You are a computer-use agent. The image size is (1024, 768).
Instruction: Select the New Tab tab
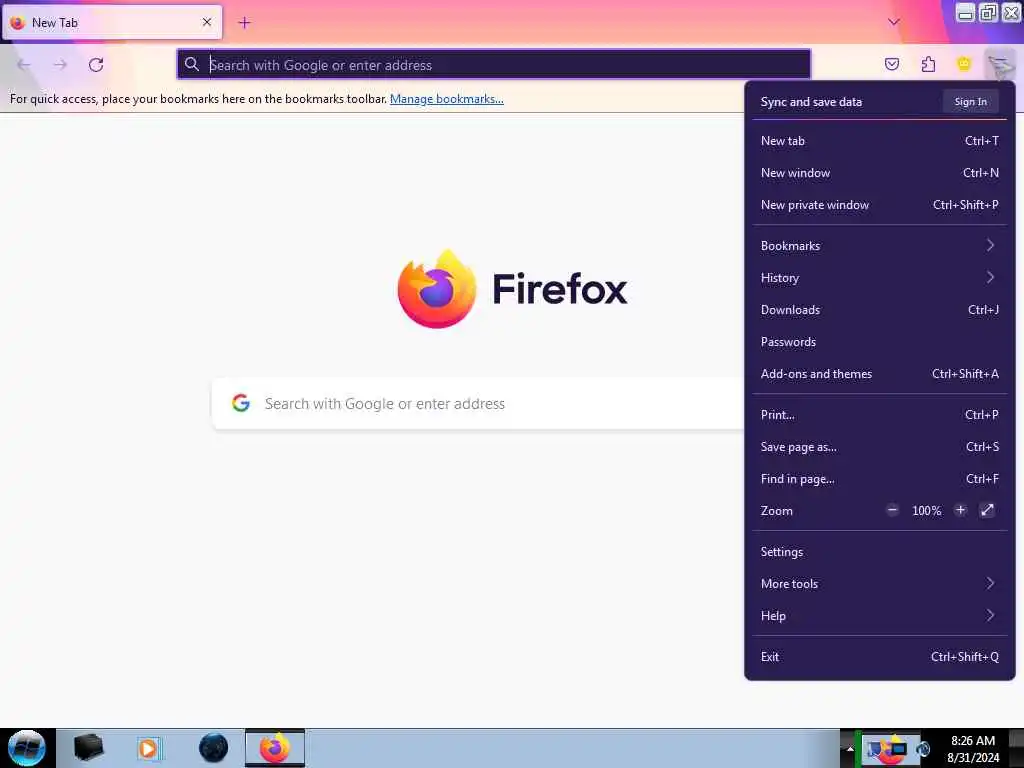(x=112, y=22)
